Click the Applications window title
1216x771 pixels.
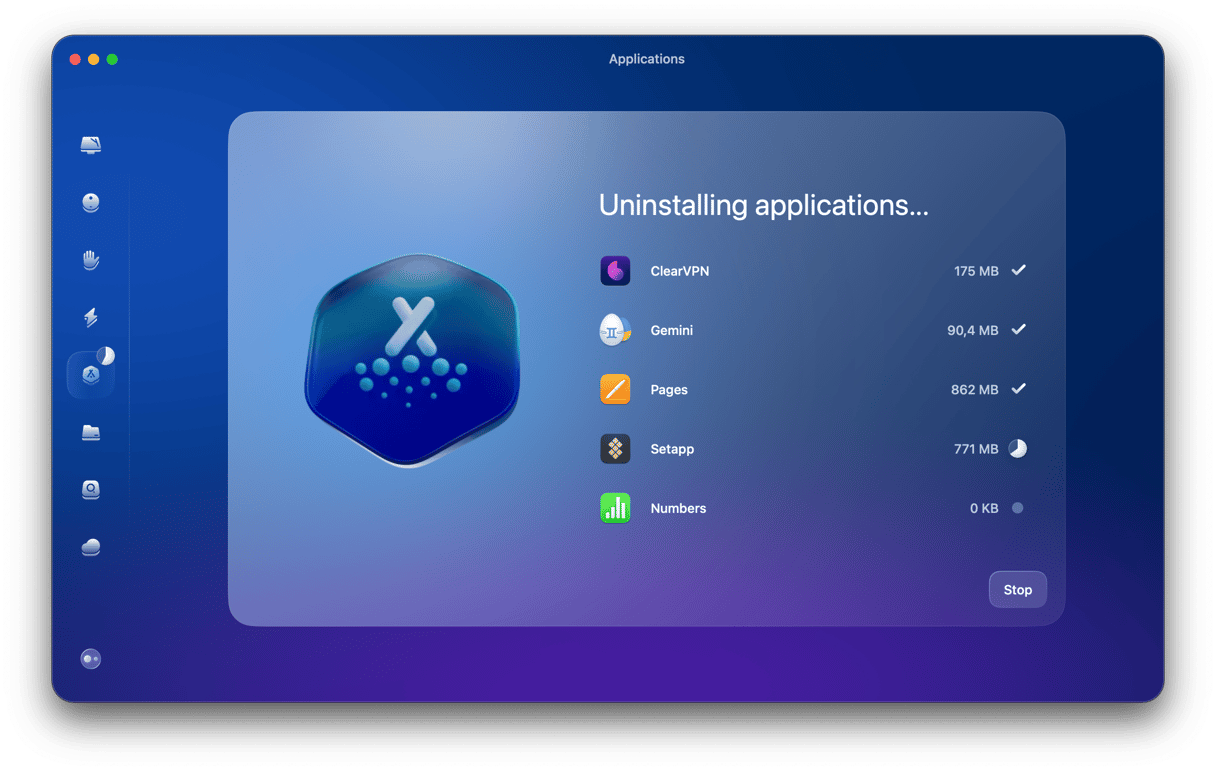[x=647, y=59]
